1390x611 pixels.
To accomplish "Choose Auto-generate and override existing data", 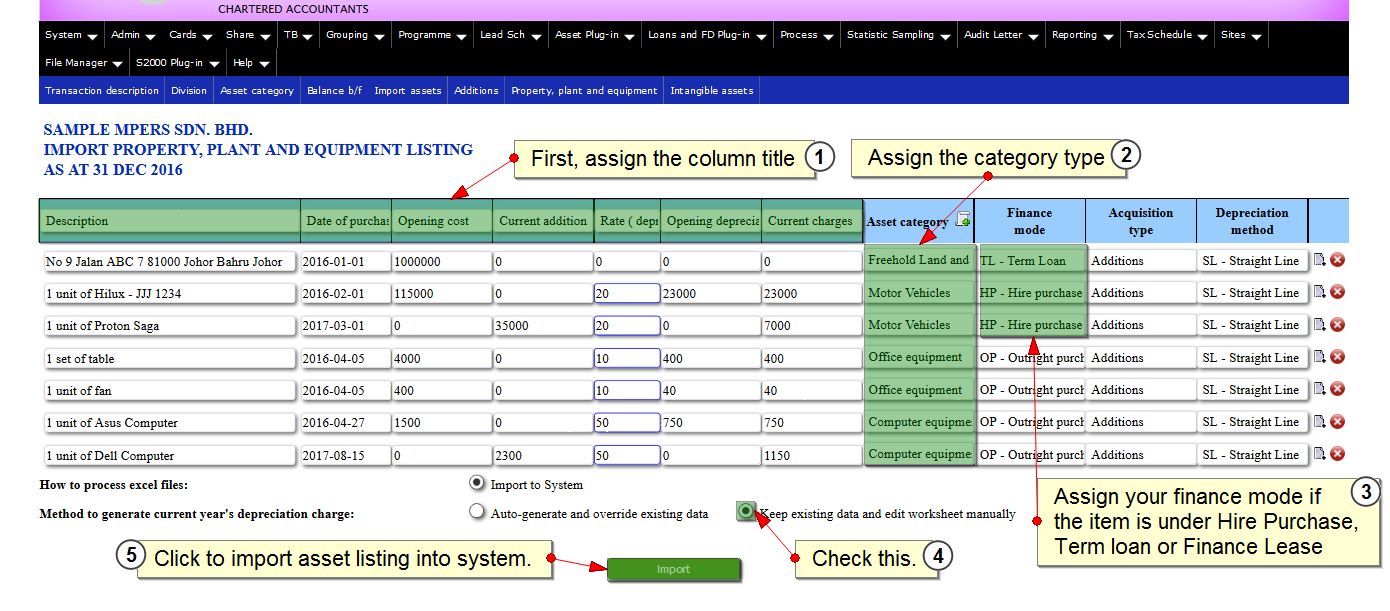I will [x=477, y=513].
